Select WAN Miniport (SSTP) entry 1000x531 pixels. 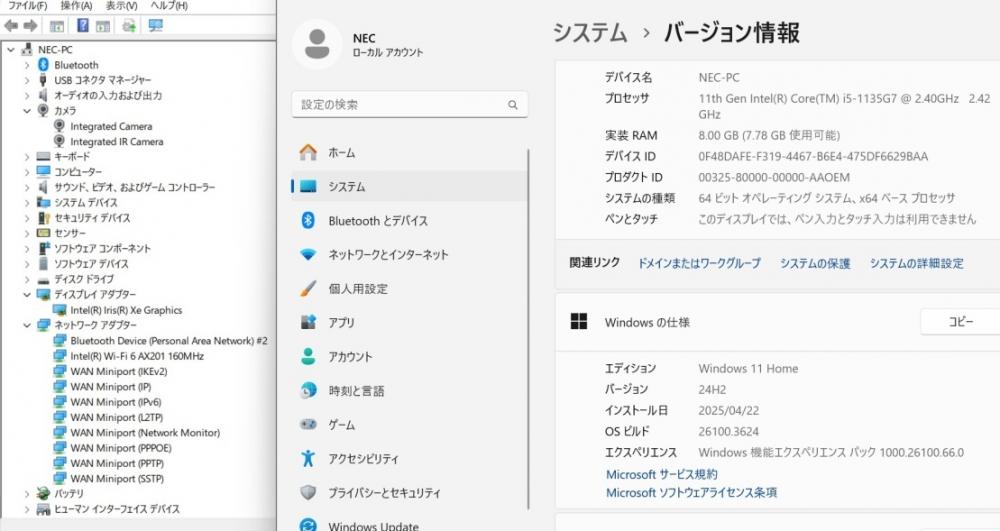(117, 479)
